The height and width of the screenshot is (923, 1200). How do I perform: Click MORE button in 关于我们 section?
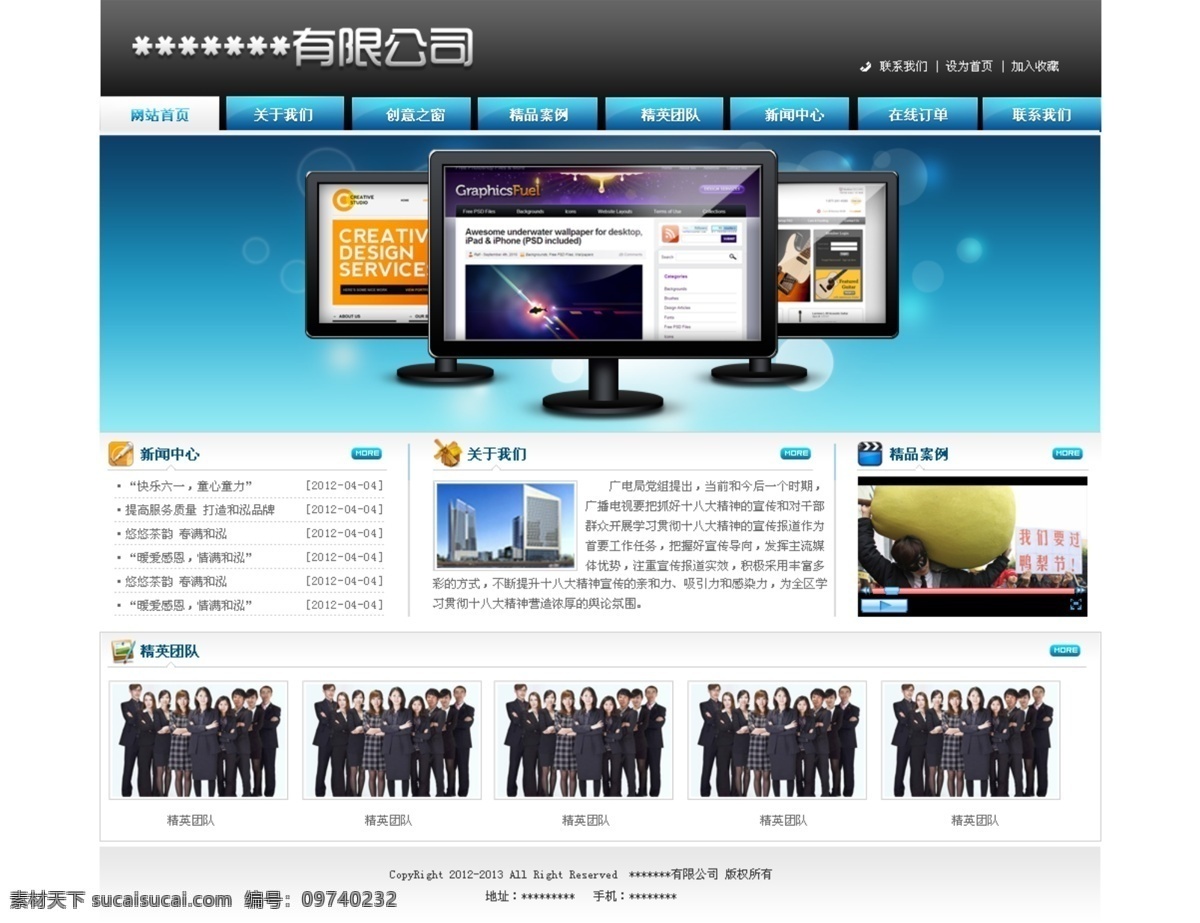tap(796, 454)
